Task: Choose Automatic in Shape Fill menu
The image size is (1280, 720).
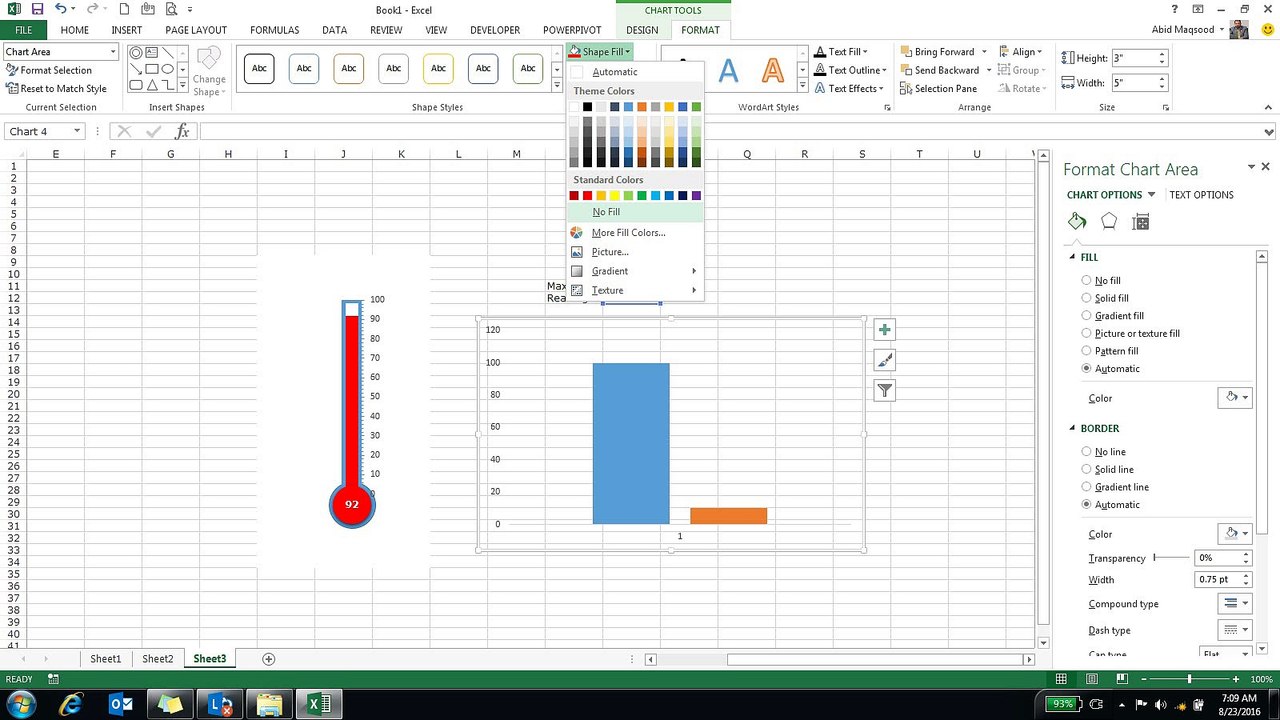Action: [x=634, y=72]
